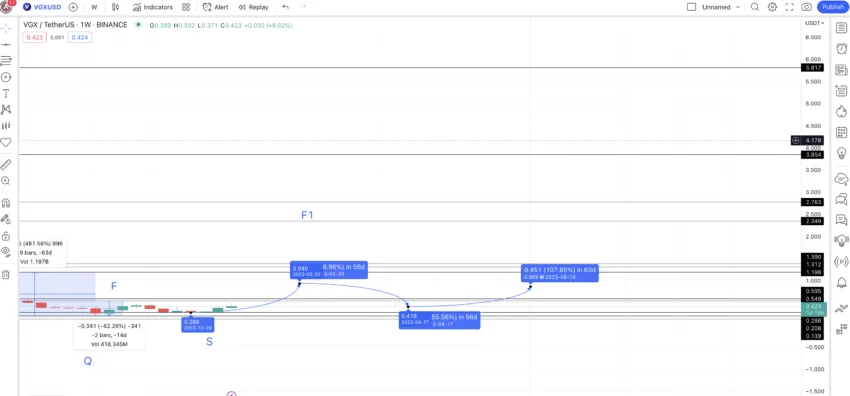850x396 pixels.
Task: Open the order panel icon below the bell
Action: [x=841, y=309]
